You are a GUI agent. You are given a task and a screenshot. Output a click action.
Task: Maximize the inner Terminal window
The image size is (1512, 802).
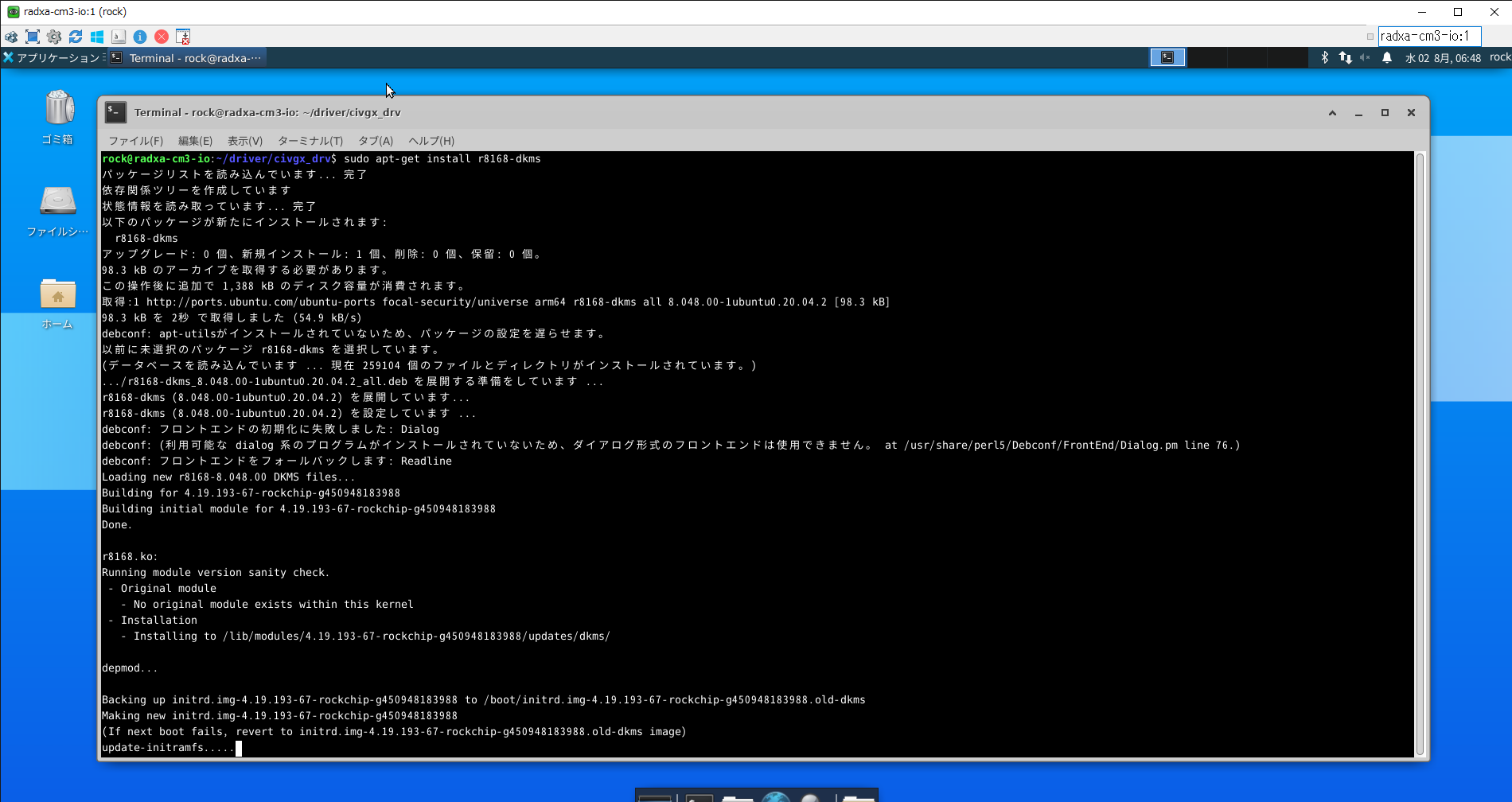(1385, 113)
